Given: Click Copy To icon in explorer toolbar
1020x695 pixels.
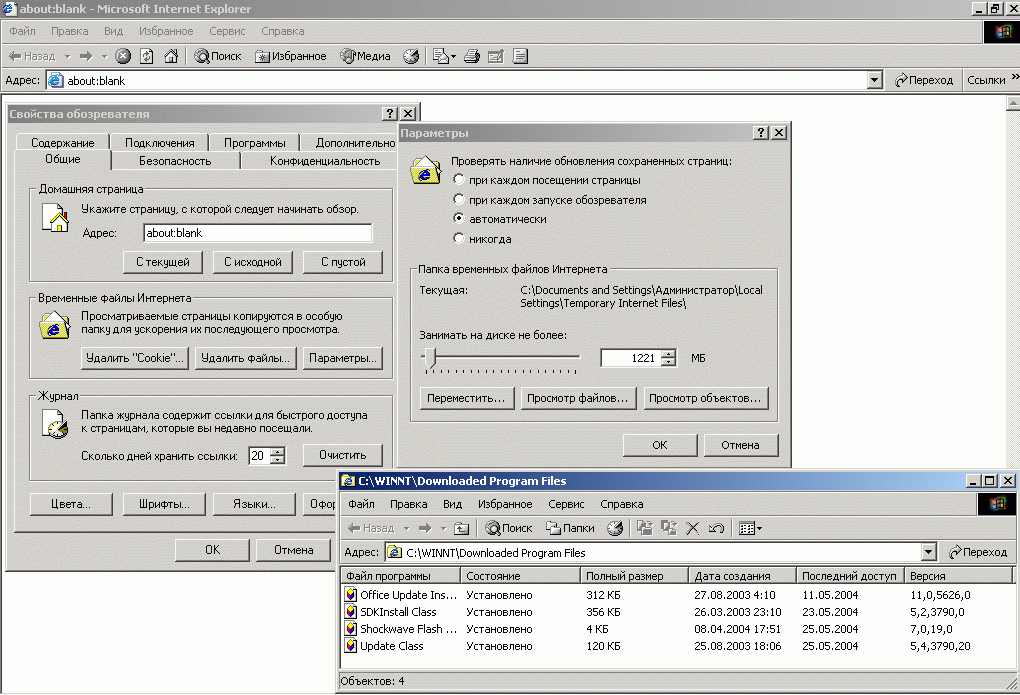Looking at the screenshot, I should pos(669,528).
